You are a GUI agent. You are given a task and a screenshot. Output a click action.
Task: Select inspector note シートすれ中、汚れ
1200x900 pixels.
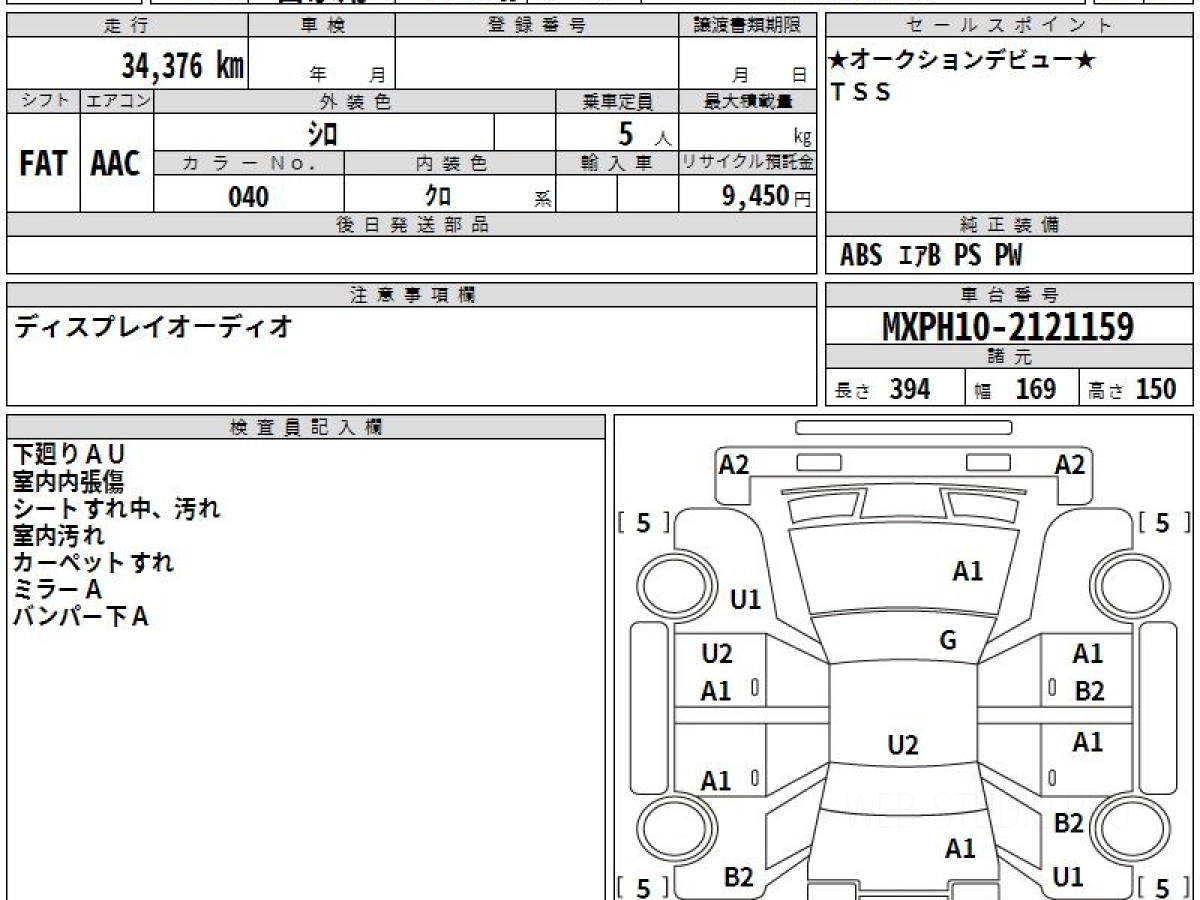[x=116, y=509]
